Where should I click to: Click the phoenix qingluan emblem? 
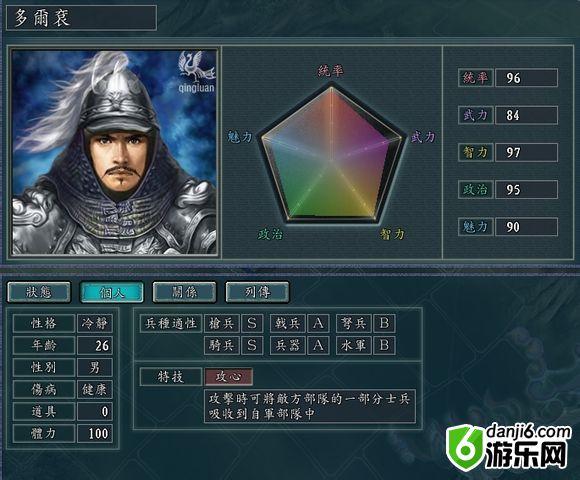coord(196,72)
